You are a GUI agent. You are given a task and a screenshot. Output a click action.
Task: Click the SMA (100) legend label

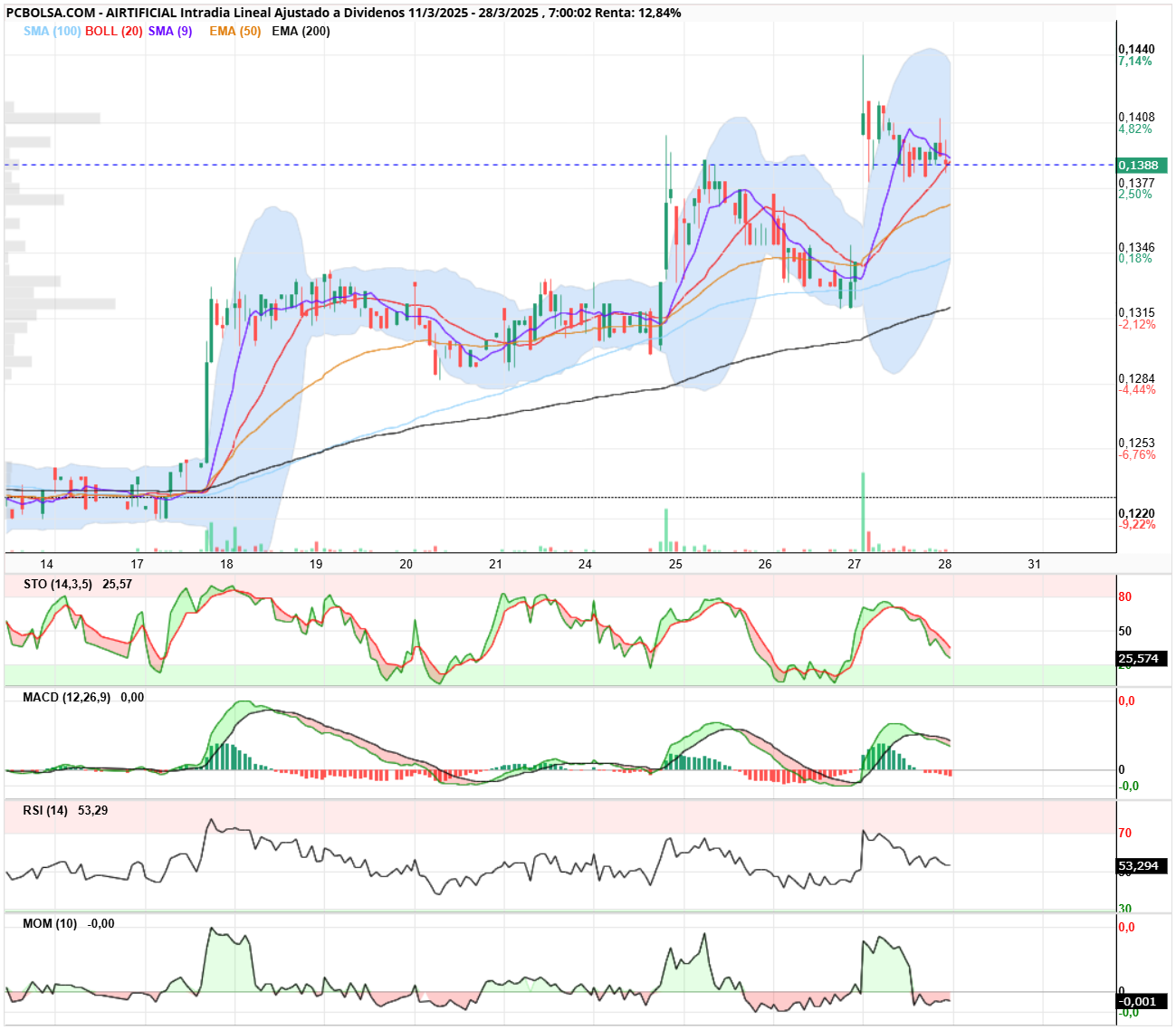click(x=52, y=31)
